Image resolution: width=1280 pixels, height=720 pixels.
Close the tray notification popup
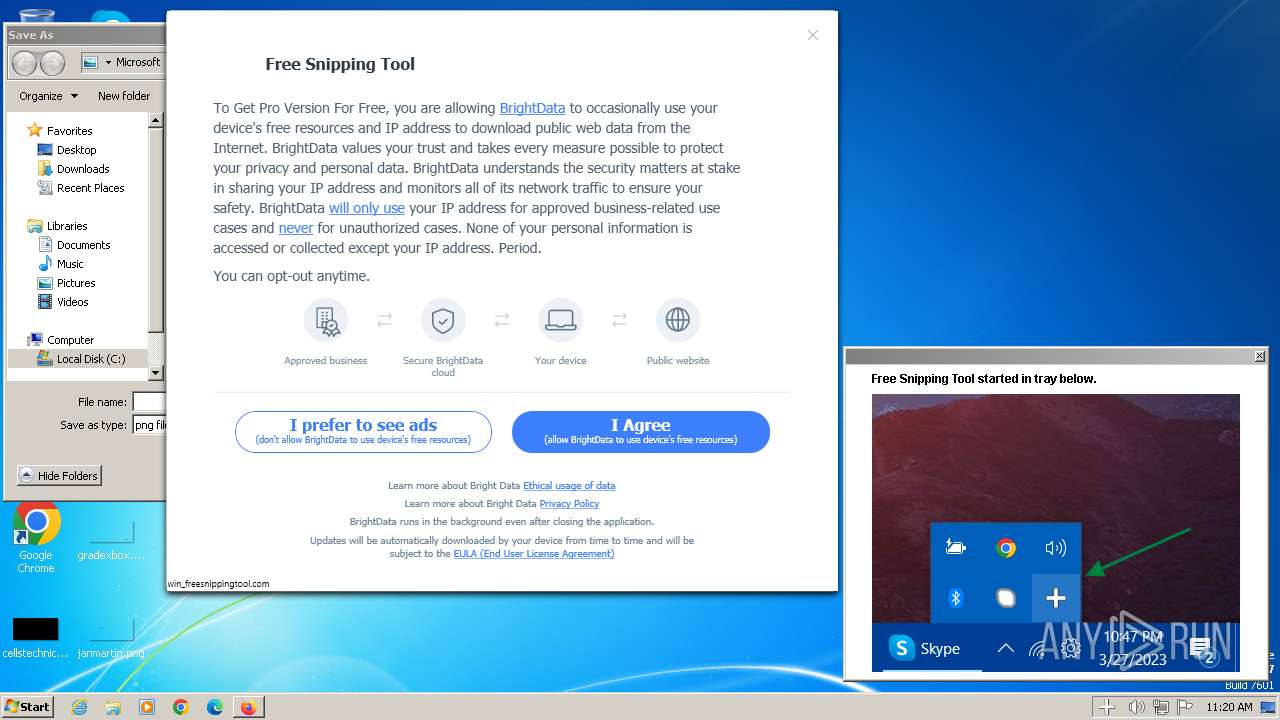point(1260,356)
